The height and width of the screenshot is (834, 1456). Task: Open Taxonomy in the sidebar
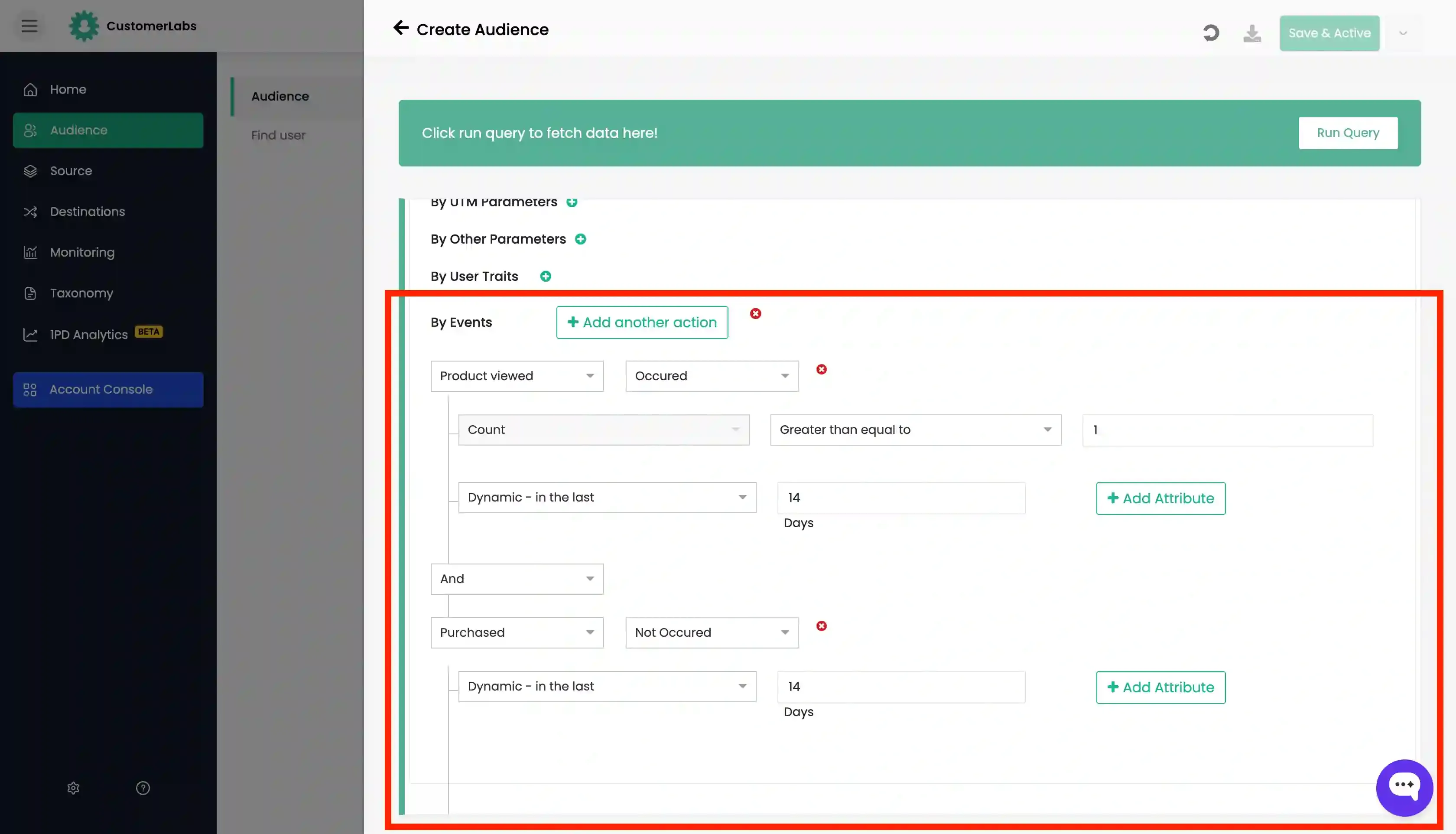point(108,293)
